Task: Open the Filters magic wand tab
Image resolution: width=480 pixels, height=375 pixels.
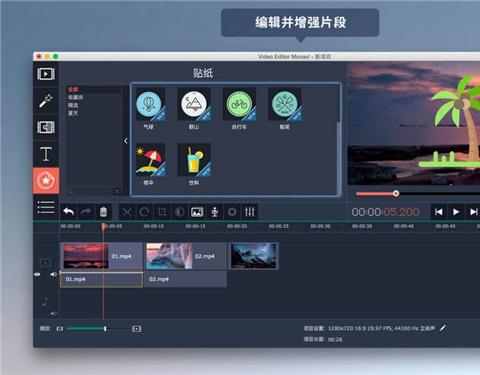Action: pyautogui.click(x=46, y=101)
